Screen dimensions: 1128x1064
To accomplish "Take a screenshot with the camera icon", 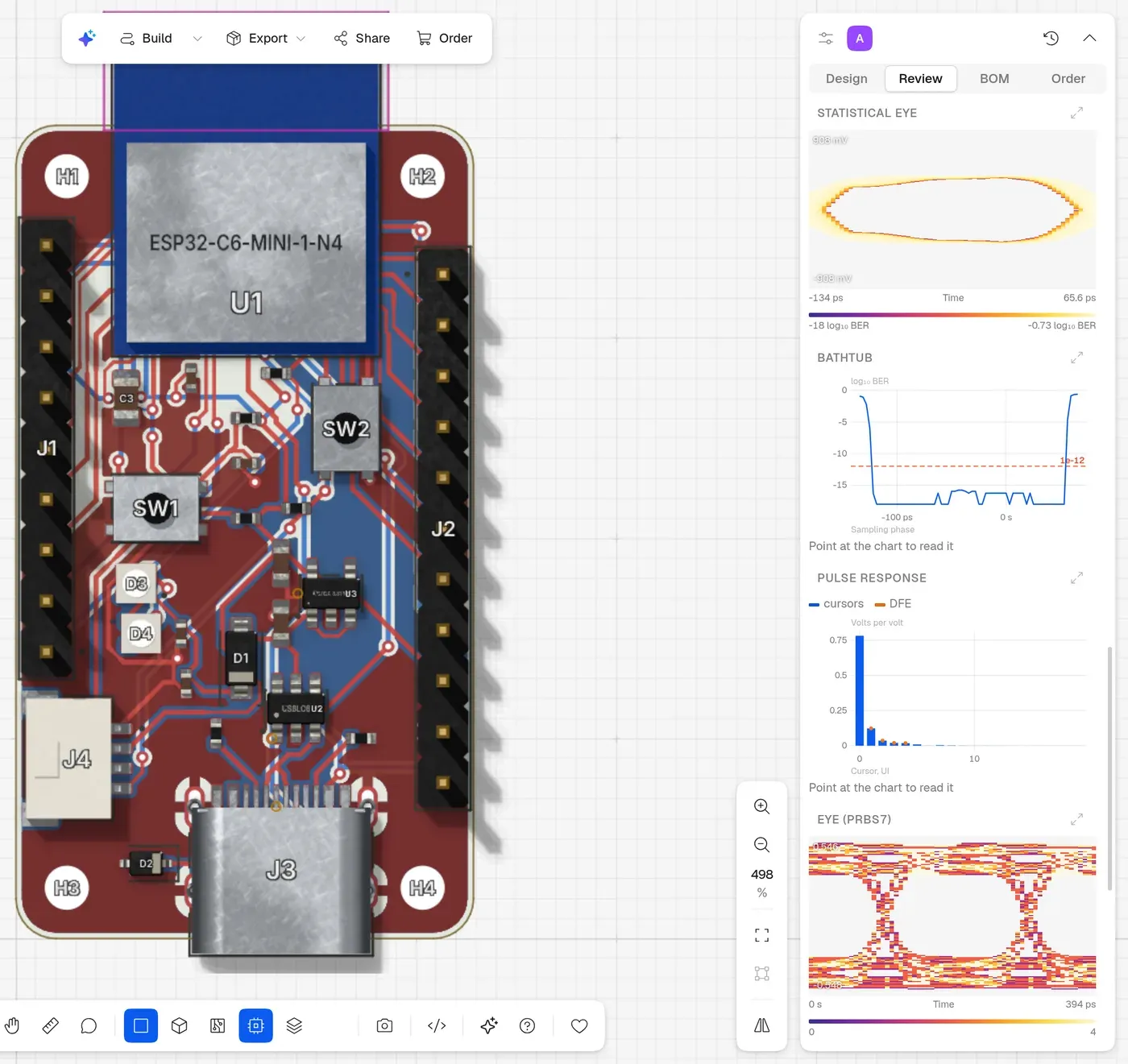I will coord(384,1025).
